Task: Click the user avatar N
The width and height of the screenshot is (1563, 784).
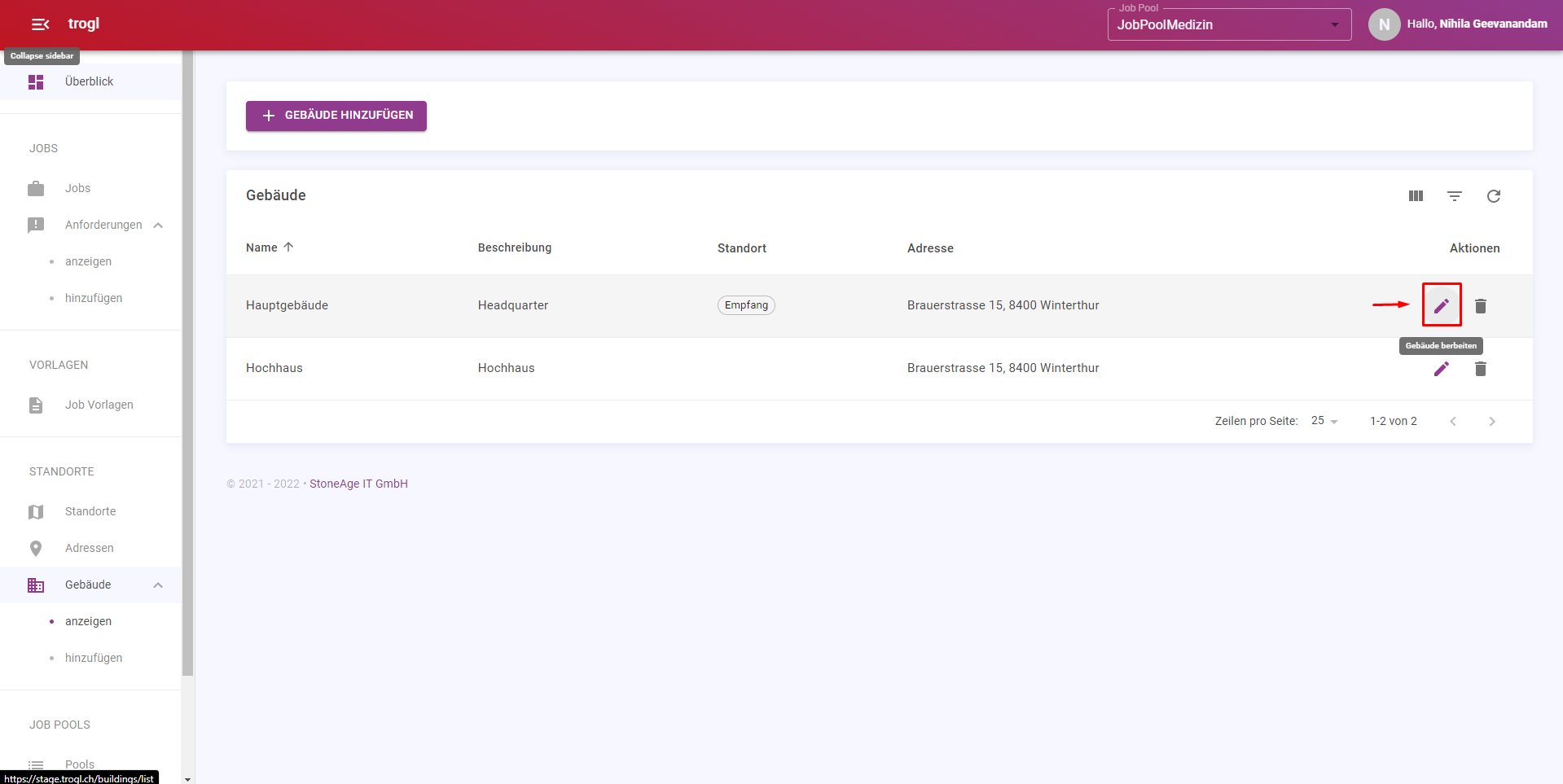Action: tap(1384, 24)
